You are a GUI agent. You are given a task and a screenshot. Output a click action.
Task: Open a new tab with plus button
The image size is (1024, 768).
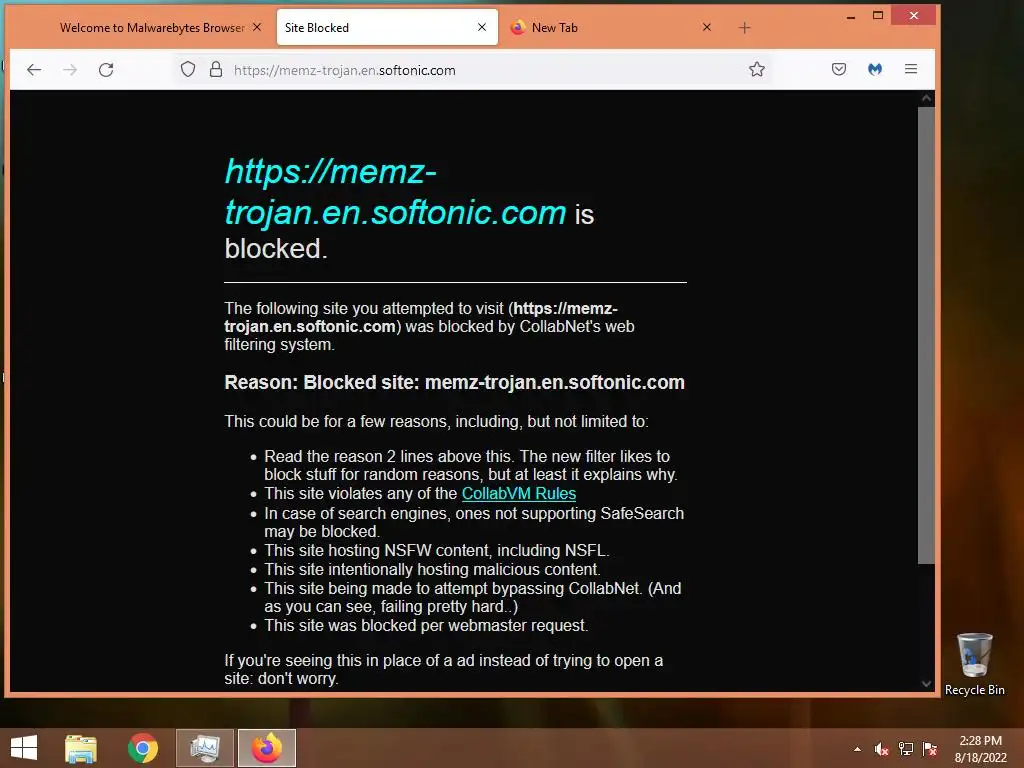(x=744, y=27)
